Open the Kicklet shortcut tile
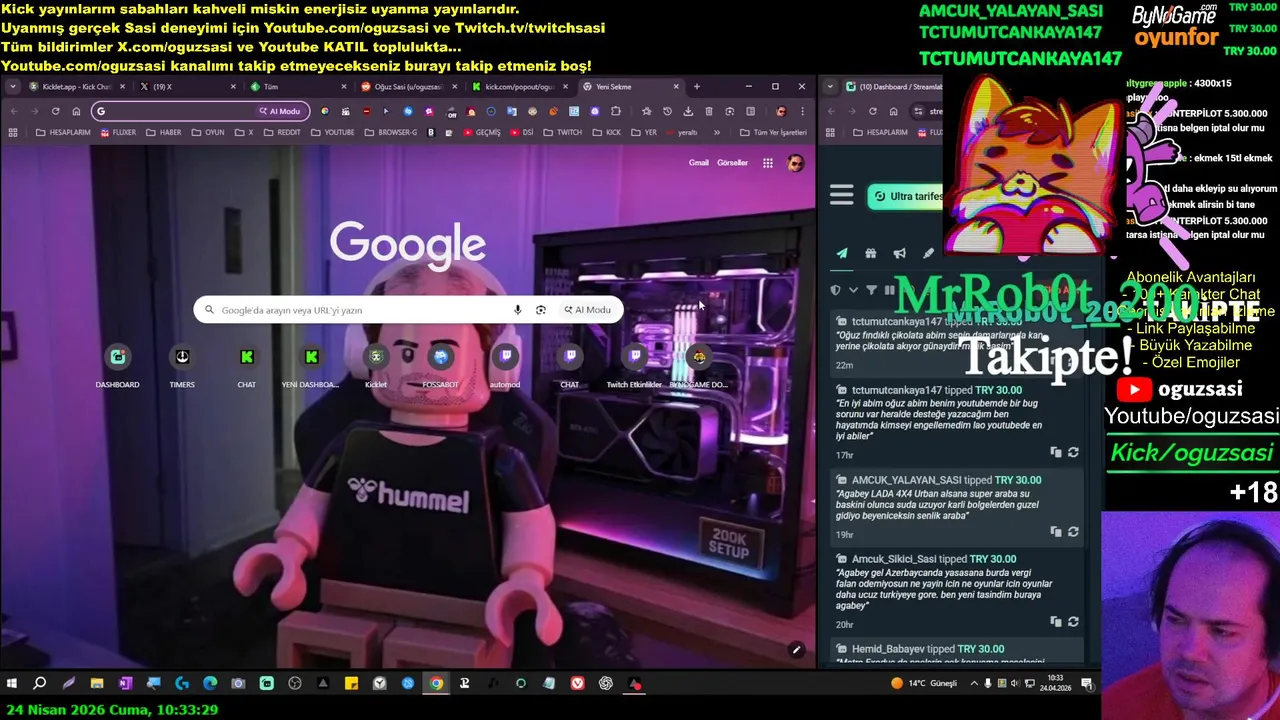1280x720 pixels. click(x=376, y=366)
